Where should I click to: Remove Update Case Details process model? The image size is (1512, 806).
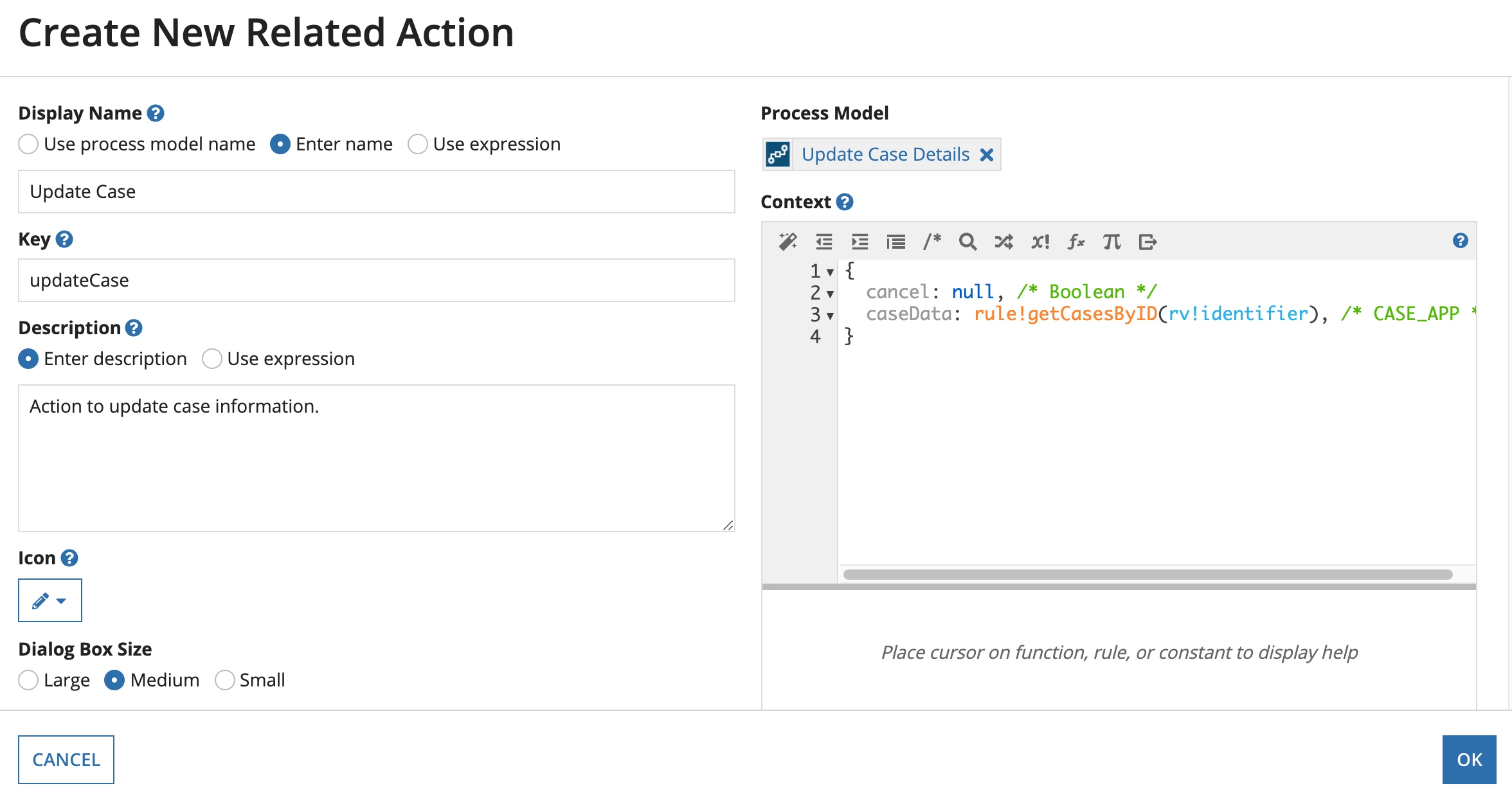click(987, 155)
